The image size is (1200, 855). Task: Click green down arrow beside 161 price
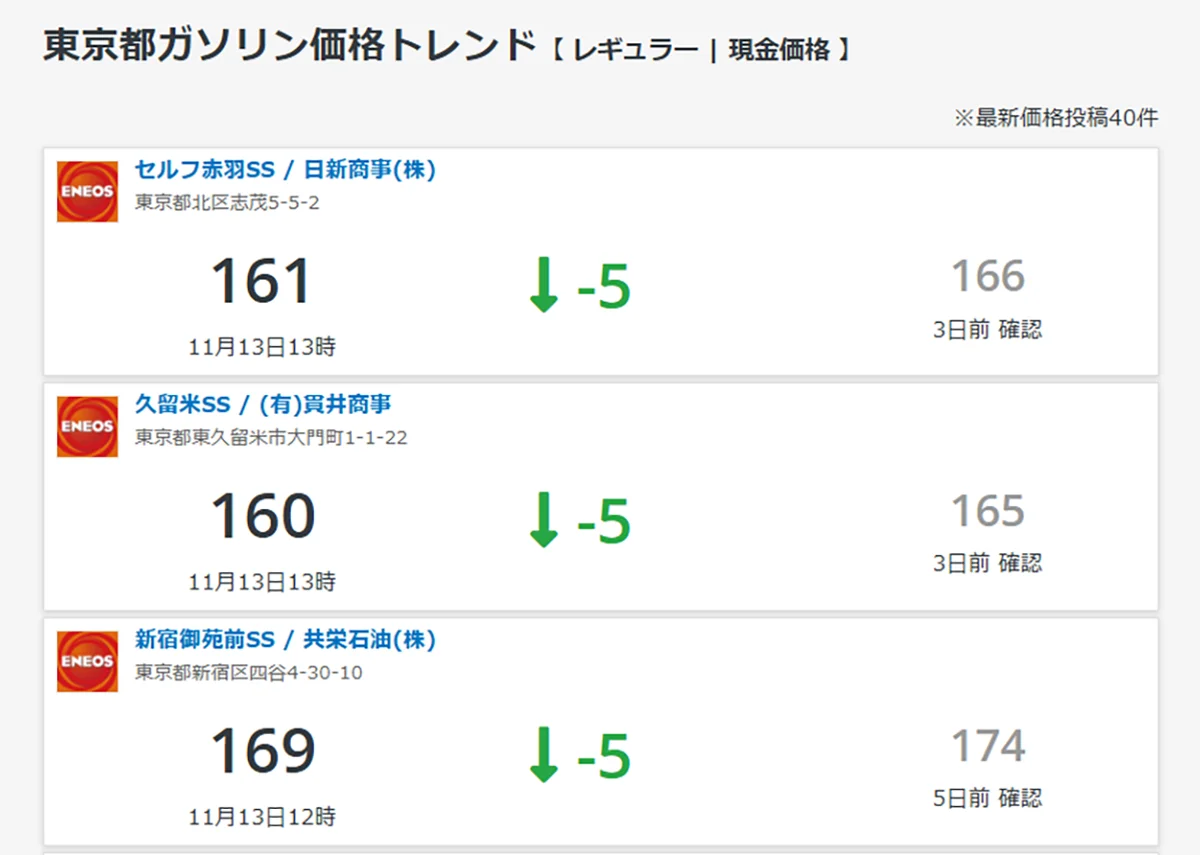click(543, 285)
